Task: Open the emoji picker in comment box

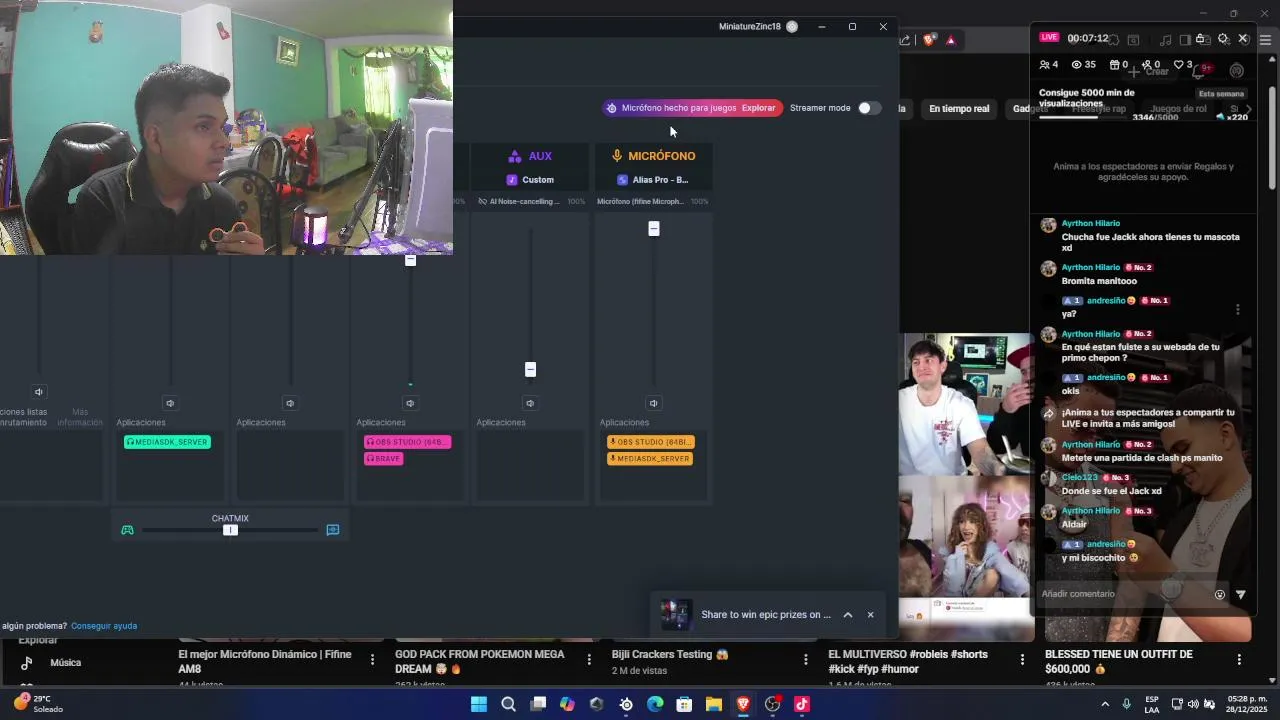Action: click(x=1220, y=595)
